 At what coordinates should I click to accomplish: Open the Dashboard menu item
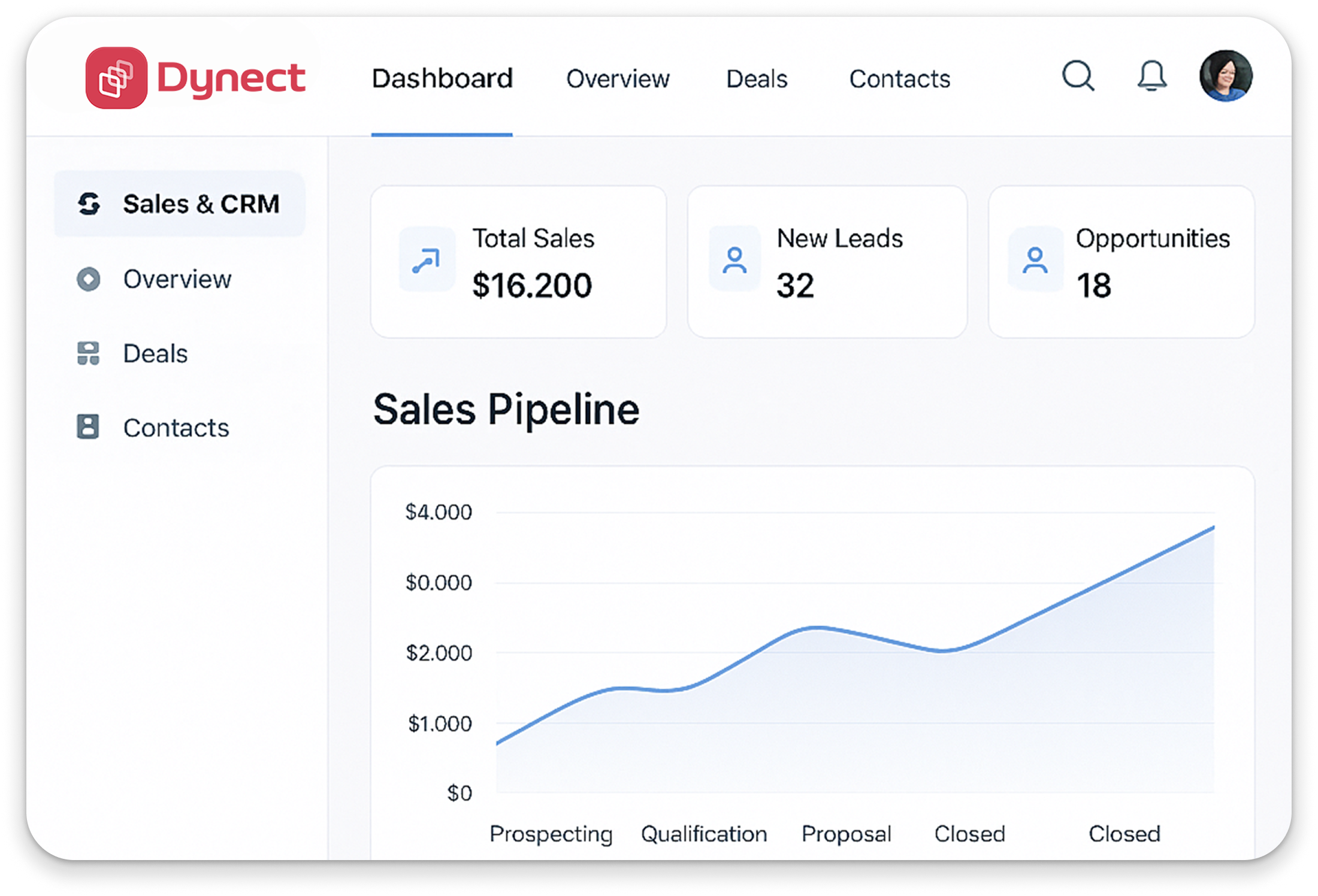tap(442, 78)
